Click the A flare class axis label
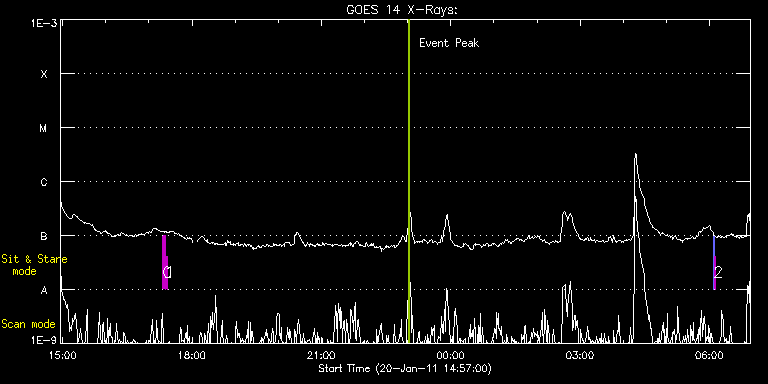This screenshot has width=768, height=384. point(44,290)
